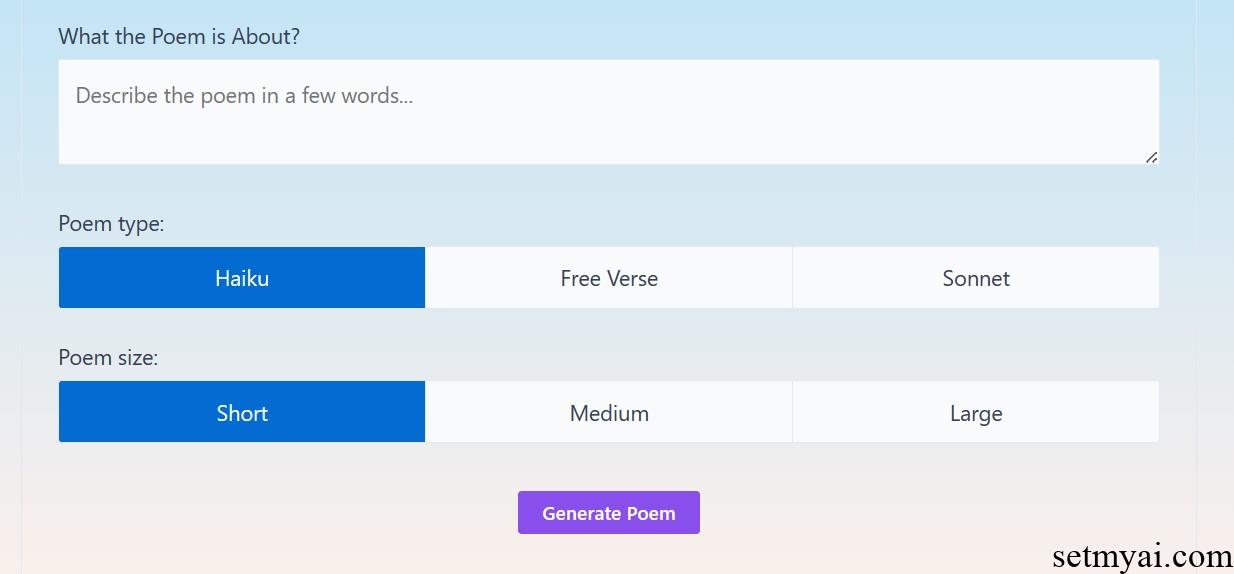Click the 'Describe the poem in a few words' placeholder
The width and height of the screenshot is (1234, 574).
tap(244, 96)
